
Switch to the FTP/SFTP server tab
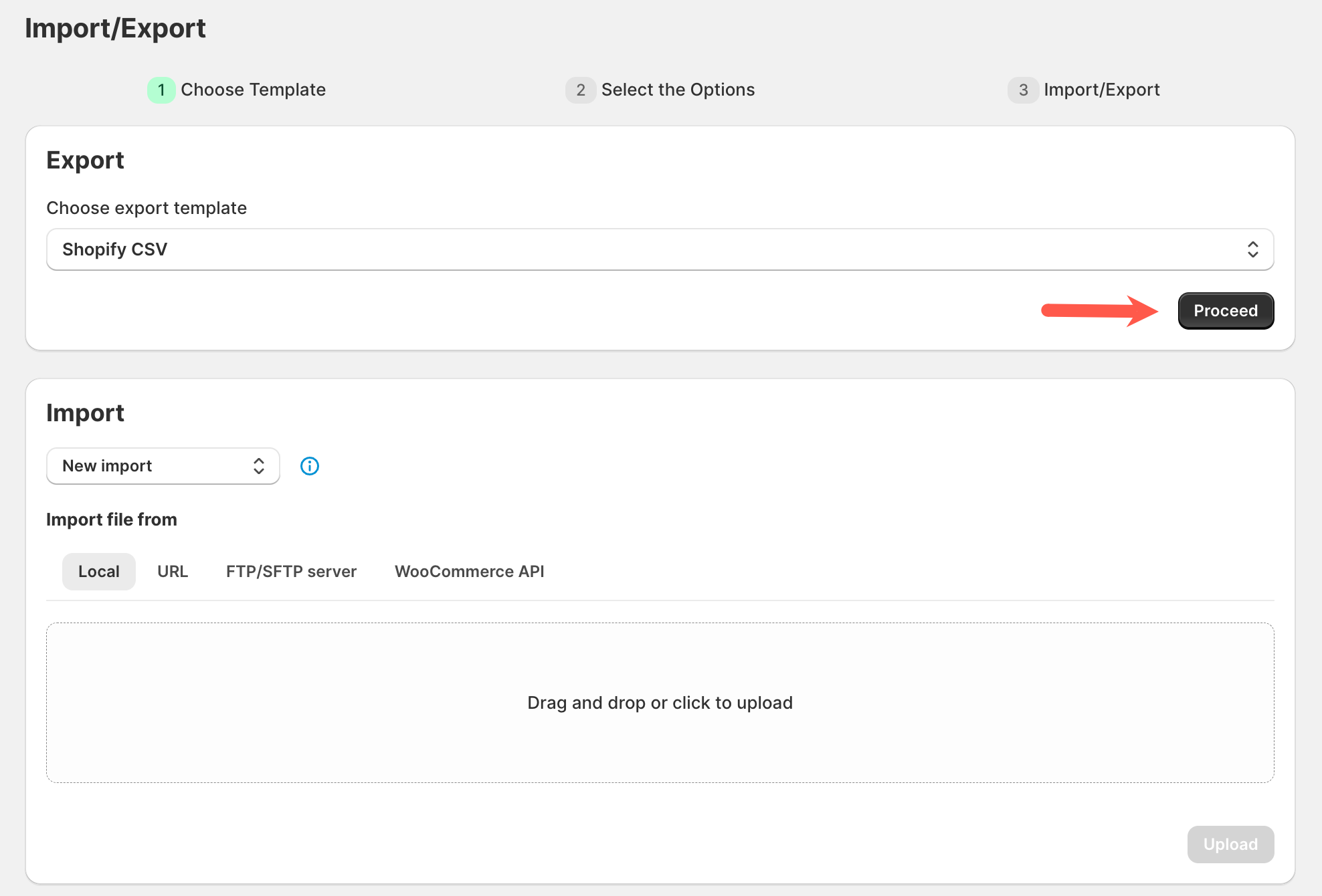(x=291, y=572)
